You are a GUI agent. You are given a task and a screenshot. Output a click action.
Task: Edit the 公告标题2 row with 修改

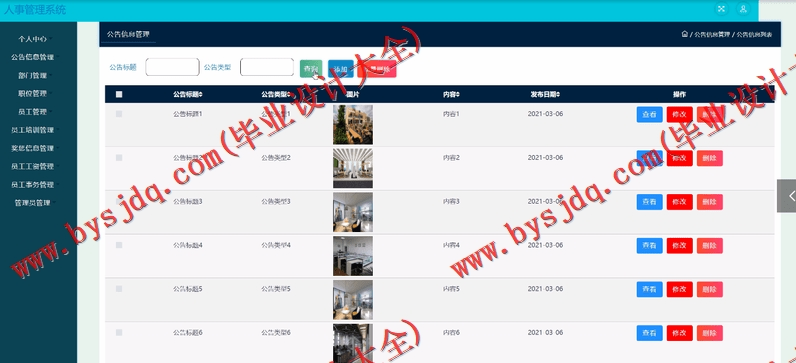pos(679,158)
